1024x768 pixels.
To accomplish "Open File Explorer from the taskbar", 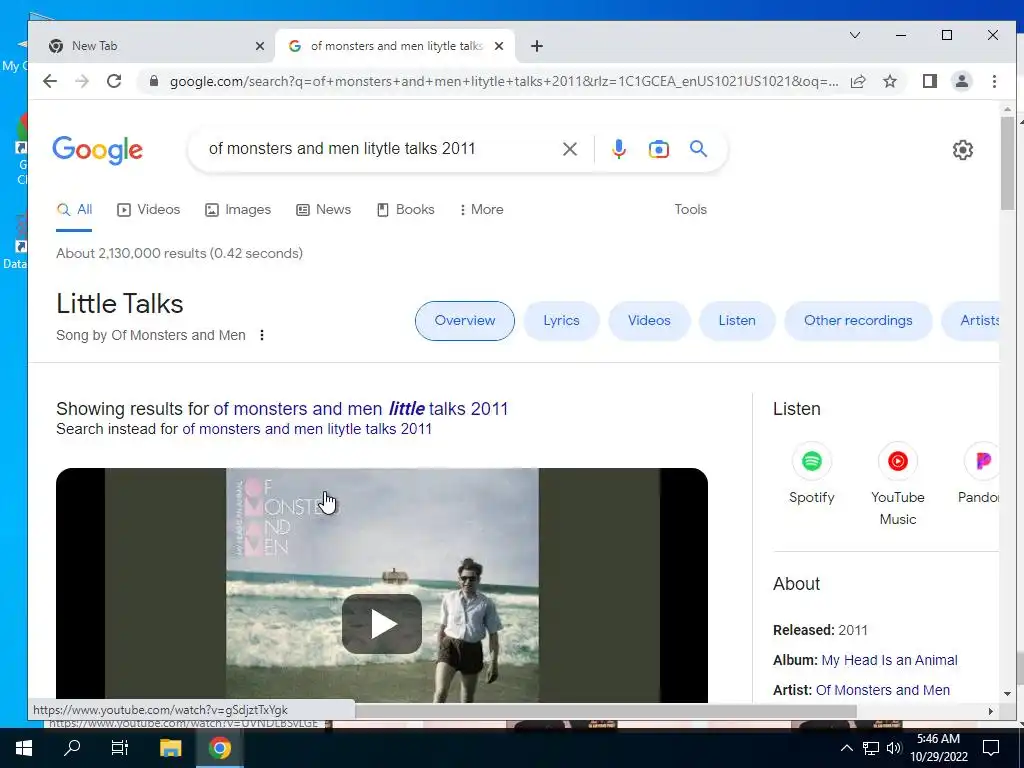I will point(170,748).
